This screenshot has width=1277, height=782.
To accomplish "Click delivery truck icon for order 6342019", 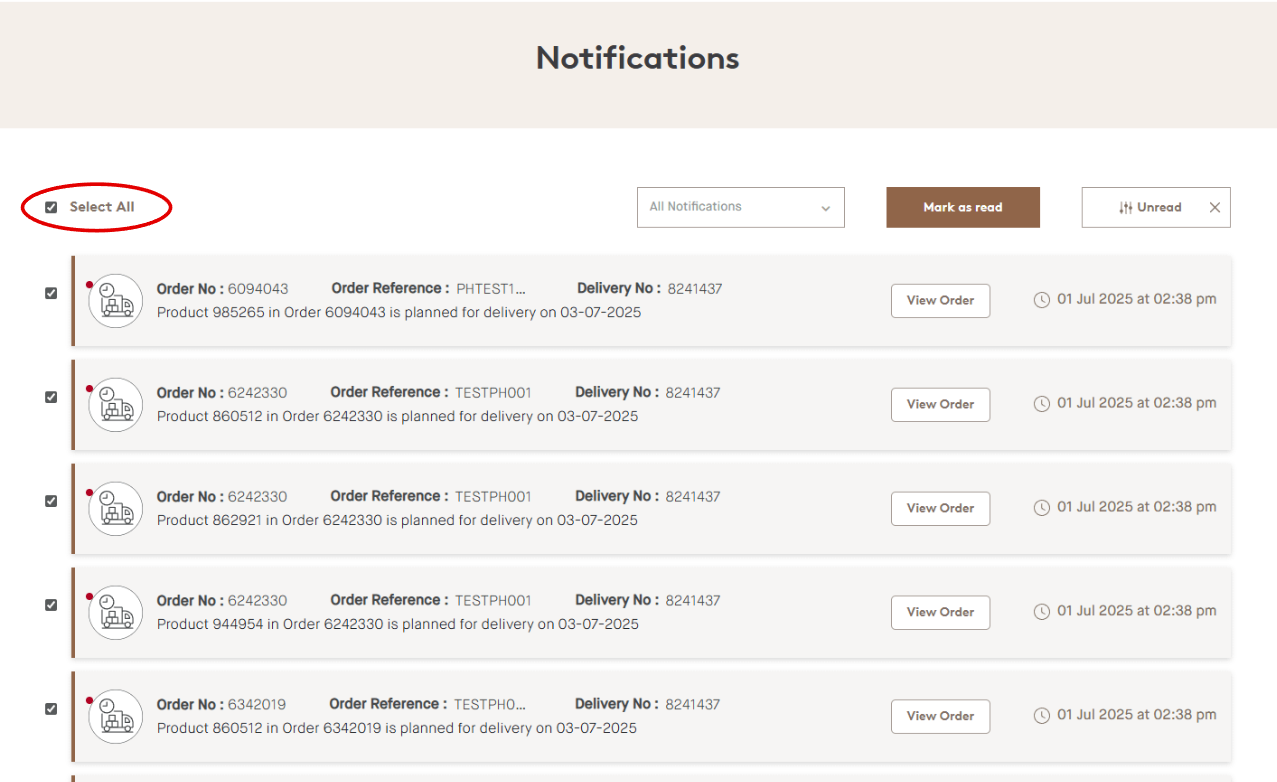I will tap(116, 717).
